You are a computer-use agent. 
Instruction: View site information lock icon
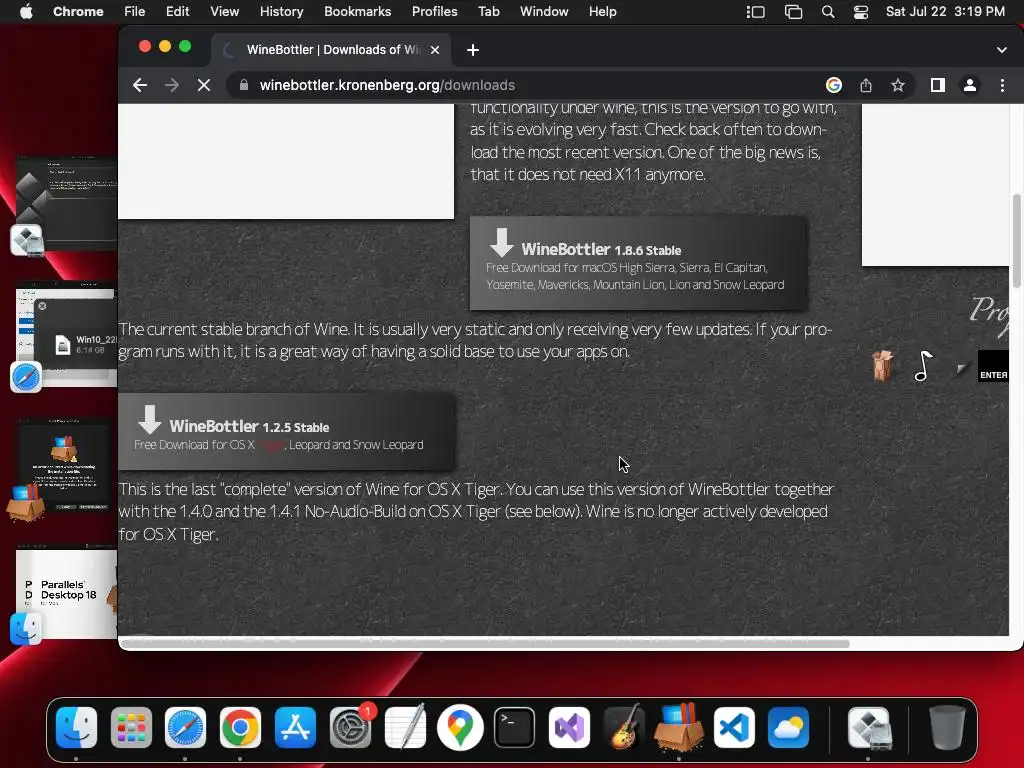pyautogui.click(x=244, y=86)
